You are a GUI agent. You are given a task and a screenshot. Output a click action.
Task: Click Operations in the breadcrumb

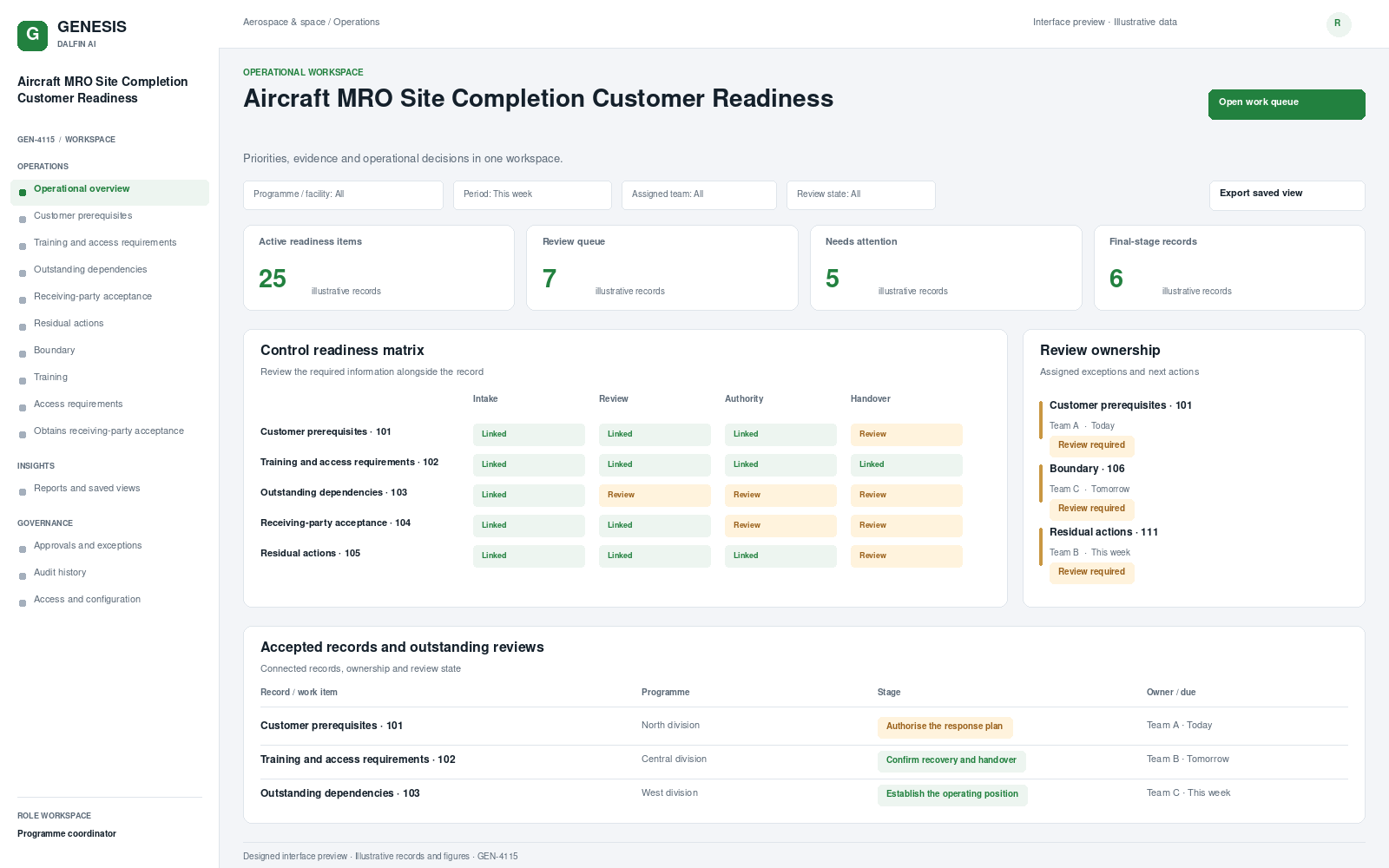point(356,23)
